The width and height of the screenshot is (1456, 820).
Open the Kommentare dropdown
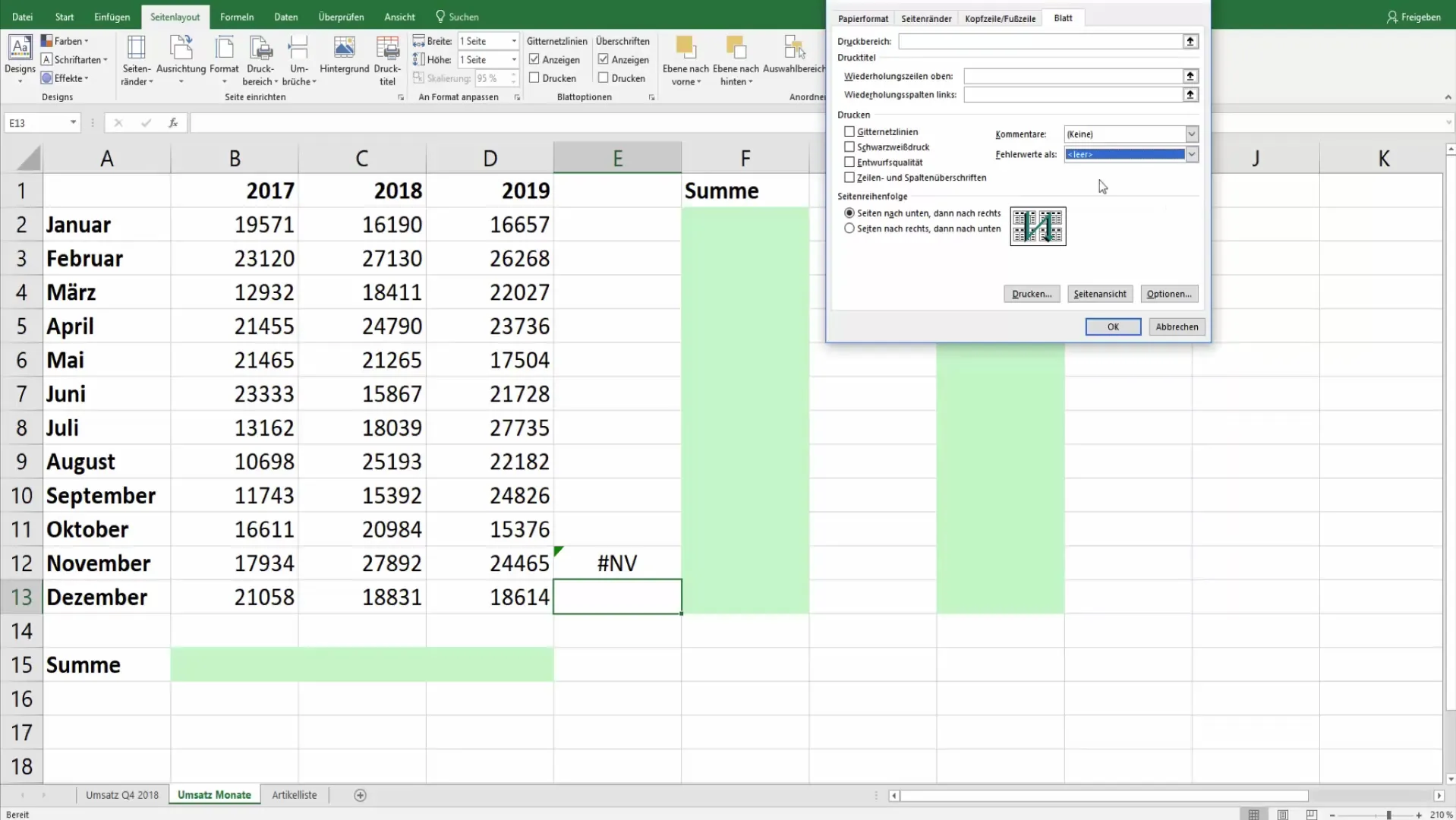[1192, 134]
